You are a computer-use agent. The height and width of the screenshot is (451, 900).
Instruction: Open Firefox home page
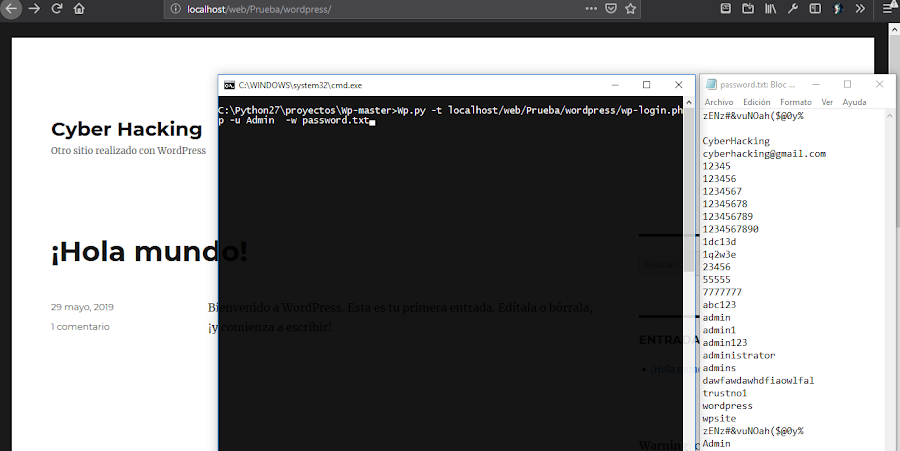click(x=79, y=9)
